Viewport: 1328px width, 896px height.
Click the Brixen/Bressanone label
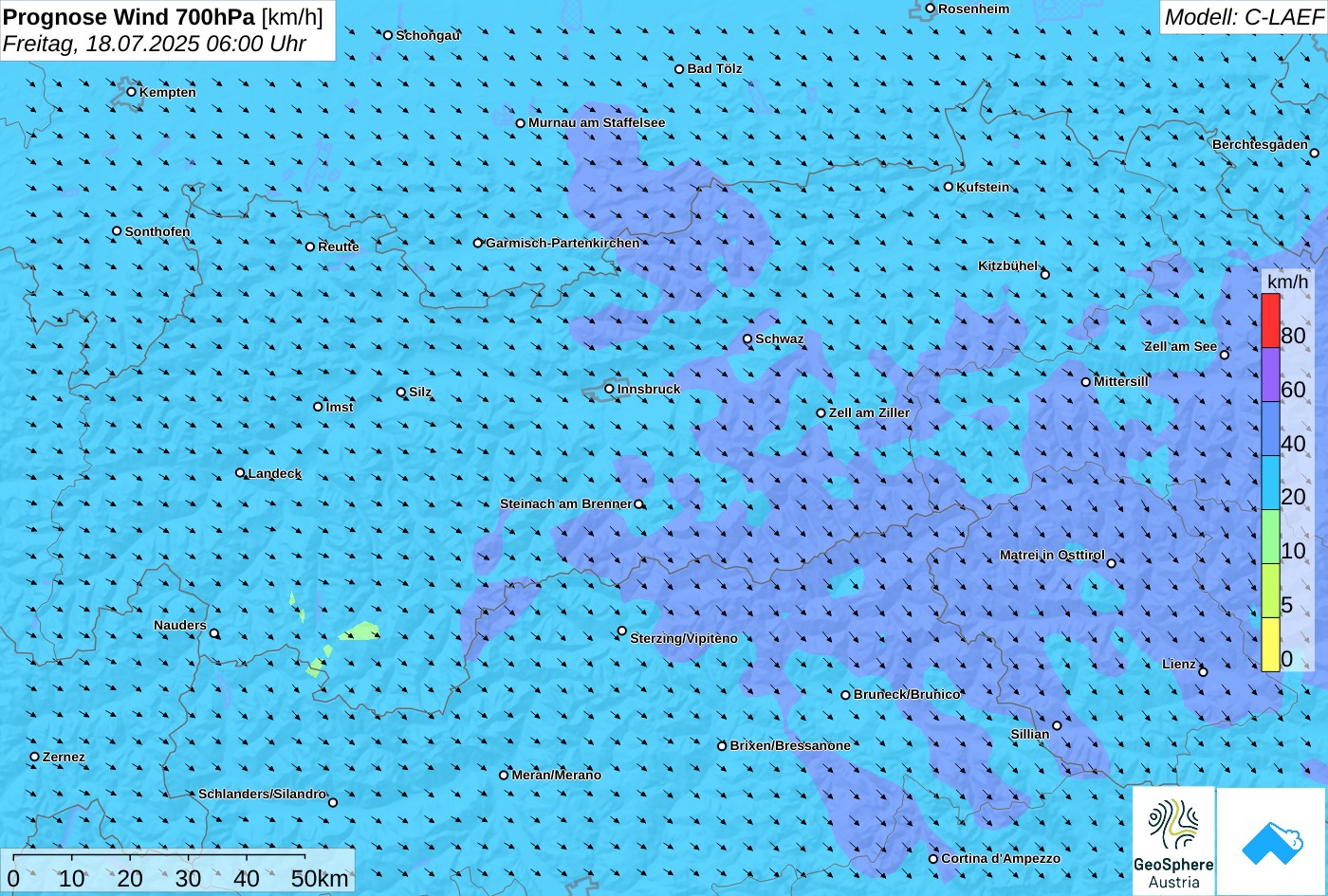click(790, 745)
